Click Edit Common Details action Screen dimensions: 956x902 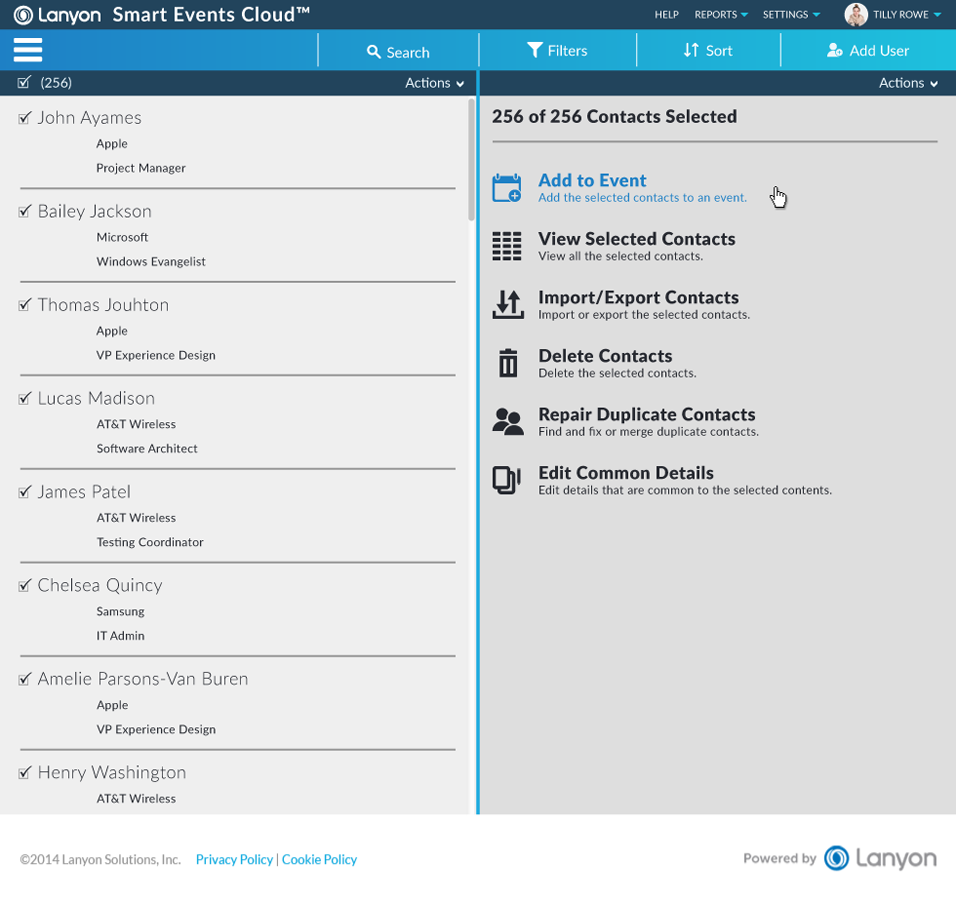point(662,481)
